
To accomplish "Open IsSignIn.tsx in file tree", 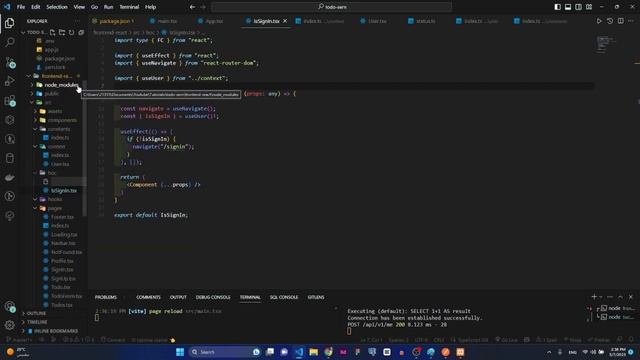I will coord(64,191).
